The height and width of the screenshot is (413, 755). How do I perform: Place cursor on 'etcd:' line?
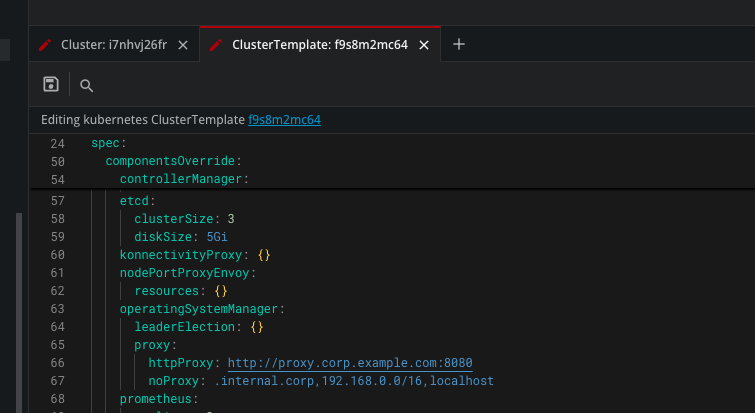(137, 201)
